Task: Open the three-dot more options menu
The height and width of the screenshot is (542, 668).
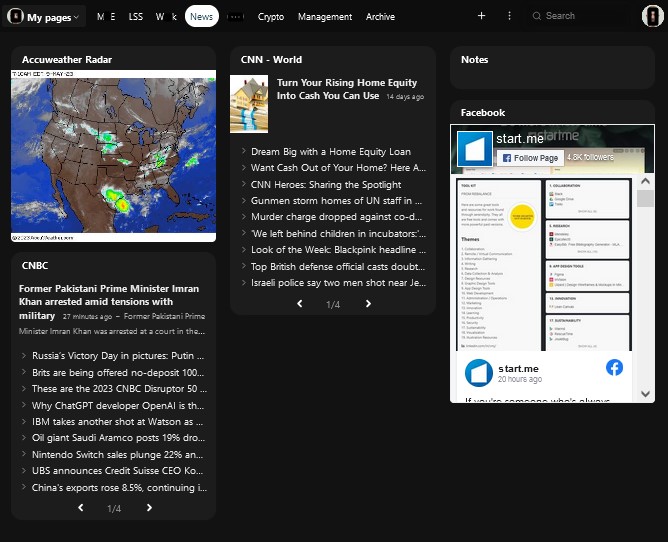Action: point(509,16)
